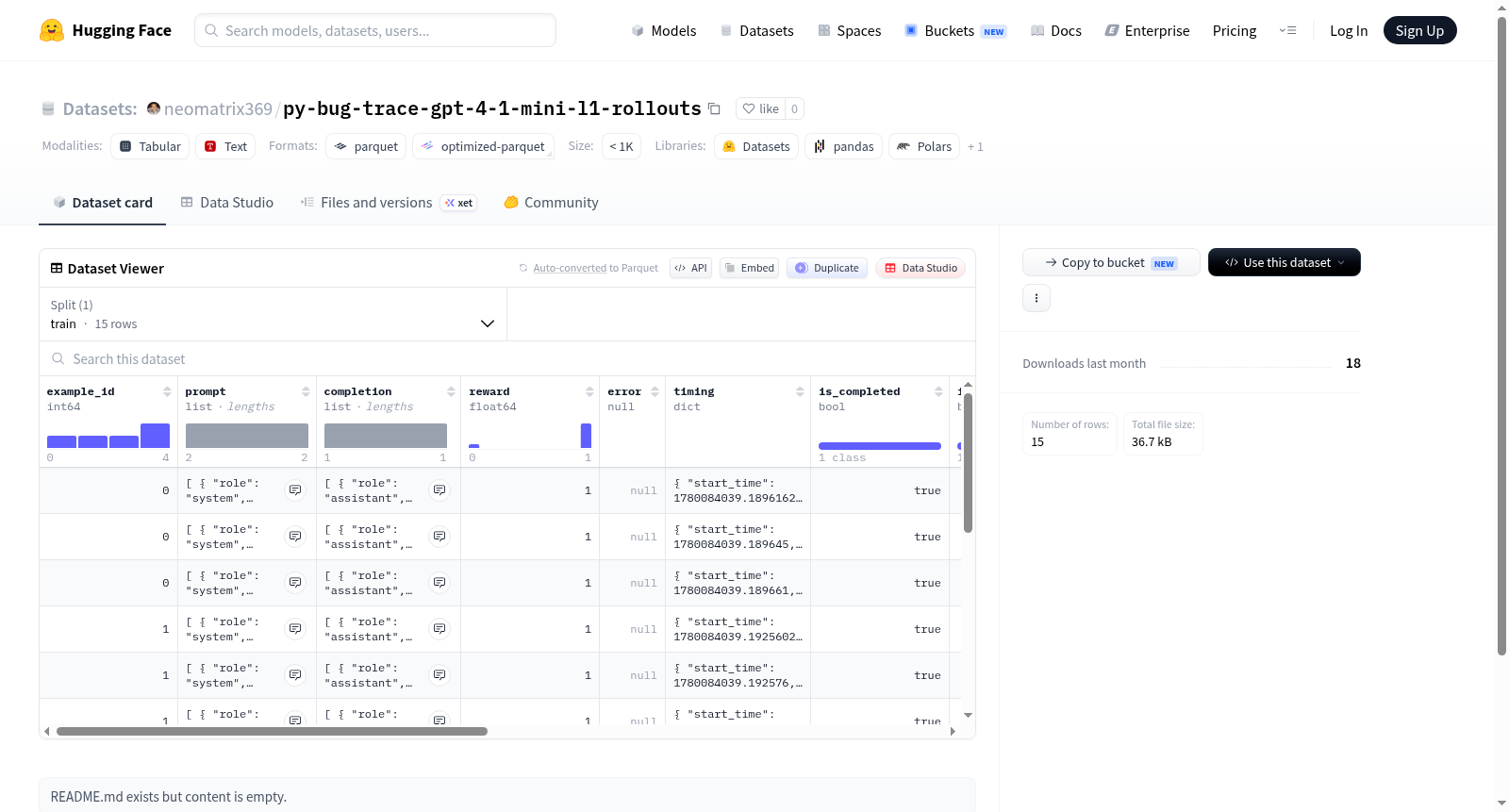This screenshot has width=1509, height=812.
Task: Sort by timing column
Action: 800,391
